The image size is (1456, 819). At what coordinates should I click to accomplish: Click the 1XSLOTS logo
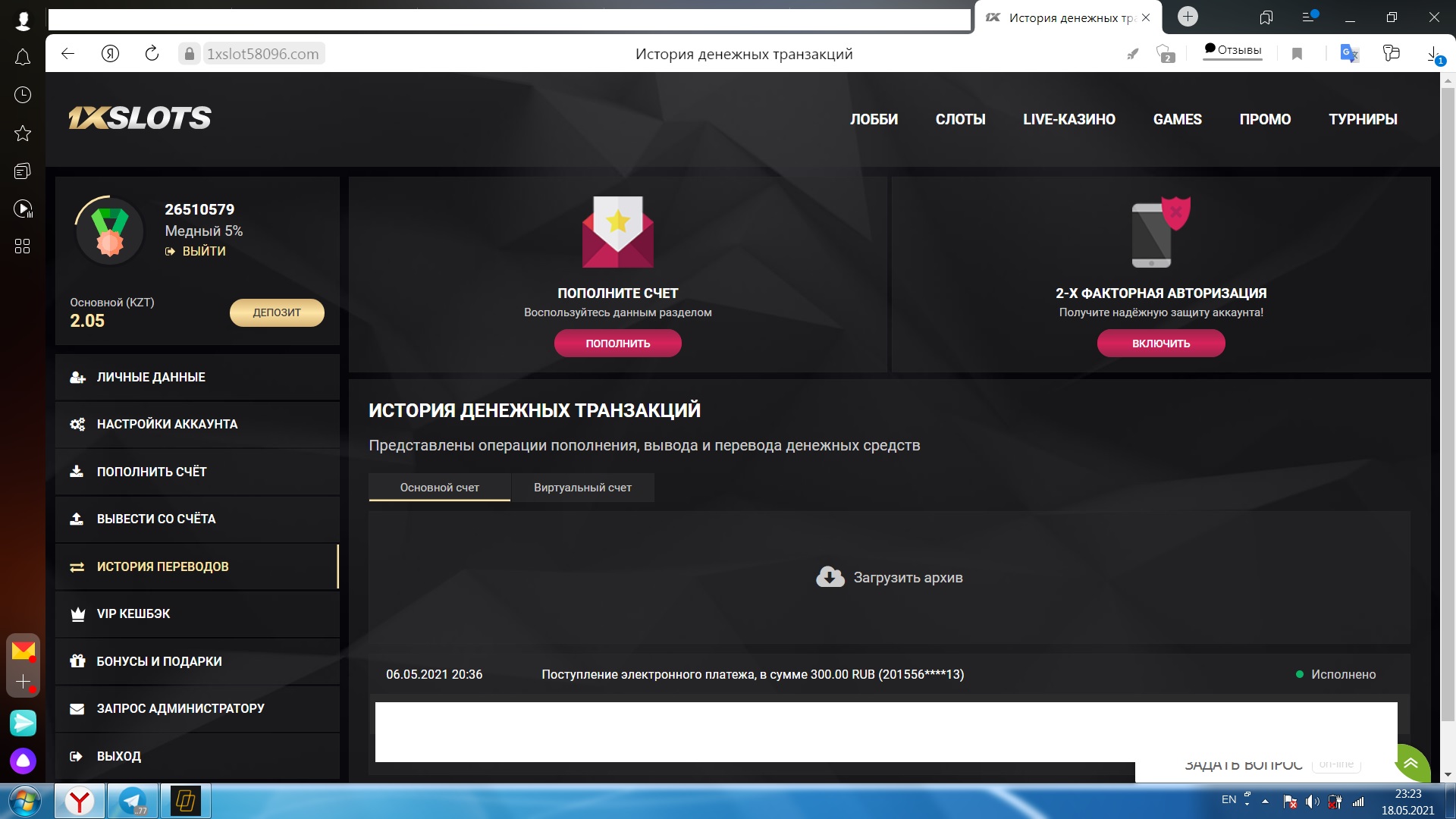pyautogui.click(x=140, y=118)
